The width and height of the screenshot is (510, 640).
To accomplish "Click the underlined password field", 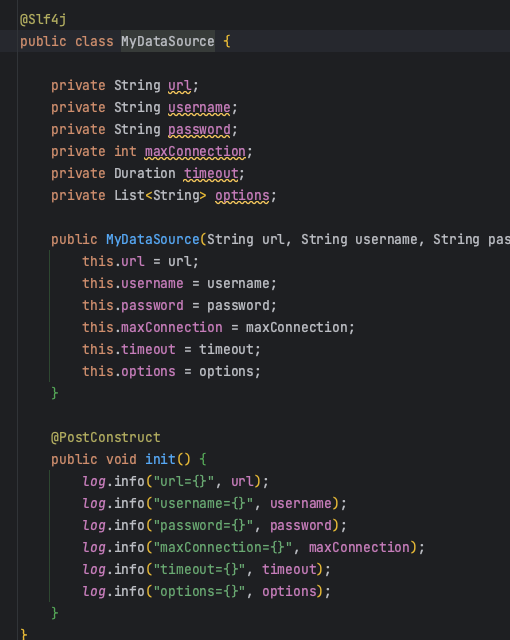I will (199, 130).
